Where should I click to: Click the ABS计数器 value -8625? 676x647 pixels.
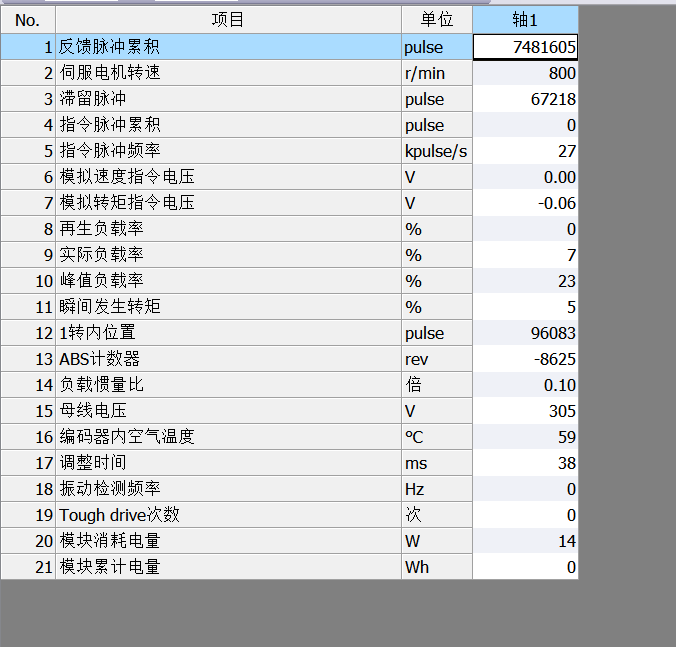[x=525, y=359]
